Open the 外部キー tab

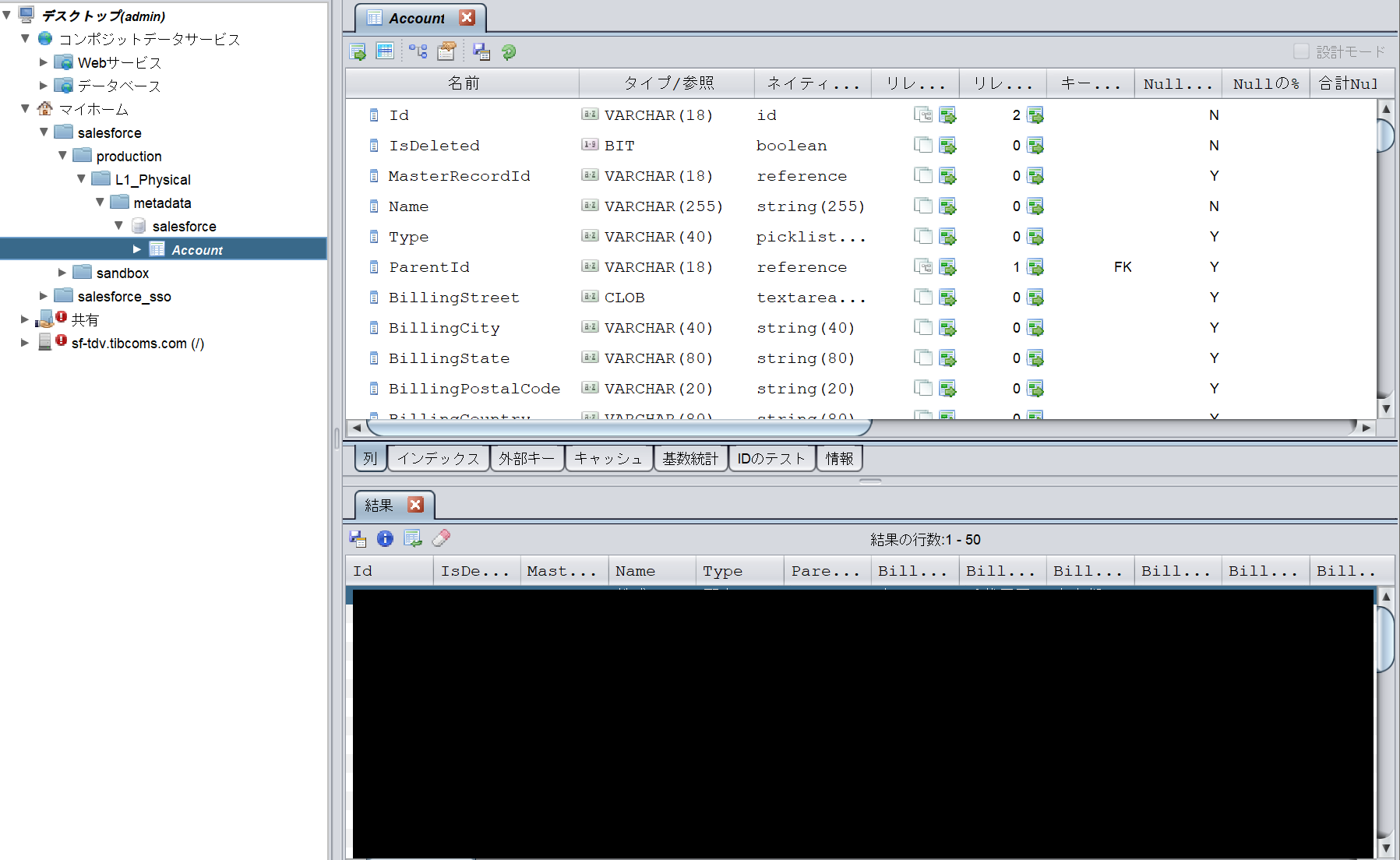click(527, 459)
